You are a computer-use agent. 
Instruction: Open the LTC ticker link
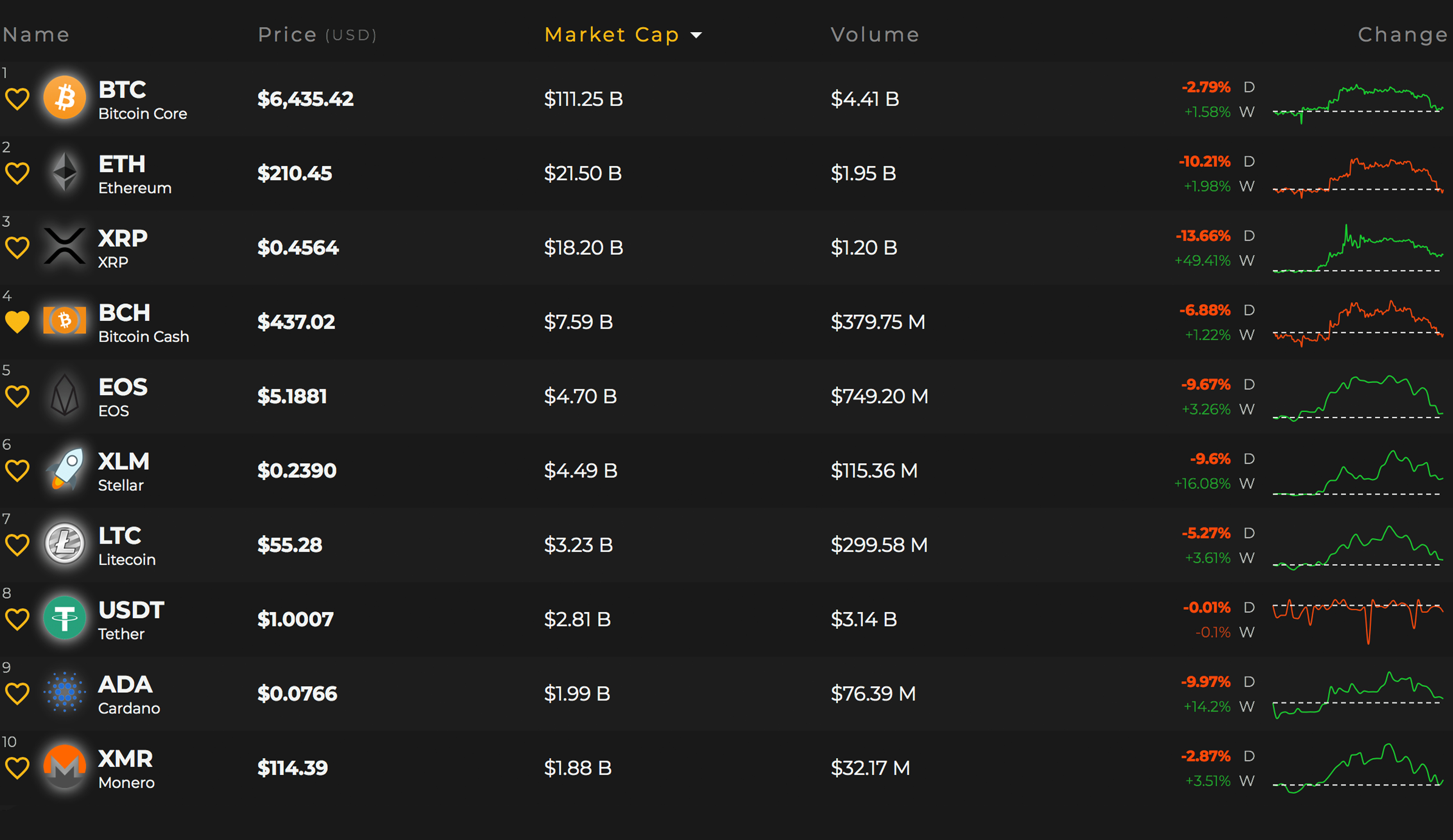click(x=120, y=536)
